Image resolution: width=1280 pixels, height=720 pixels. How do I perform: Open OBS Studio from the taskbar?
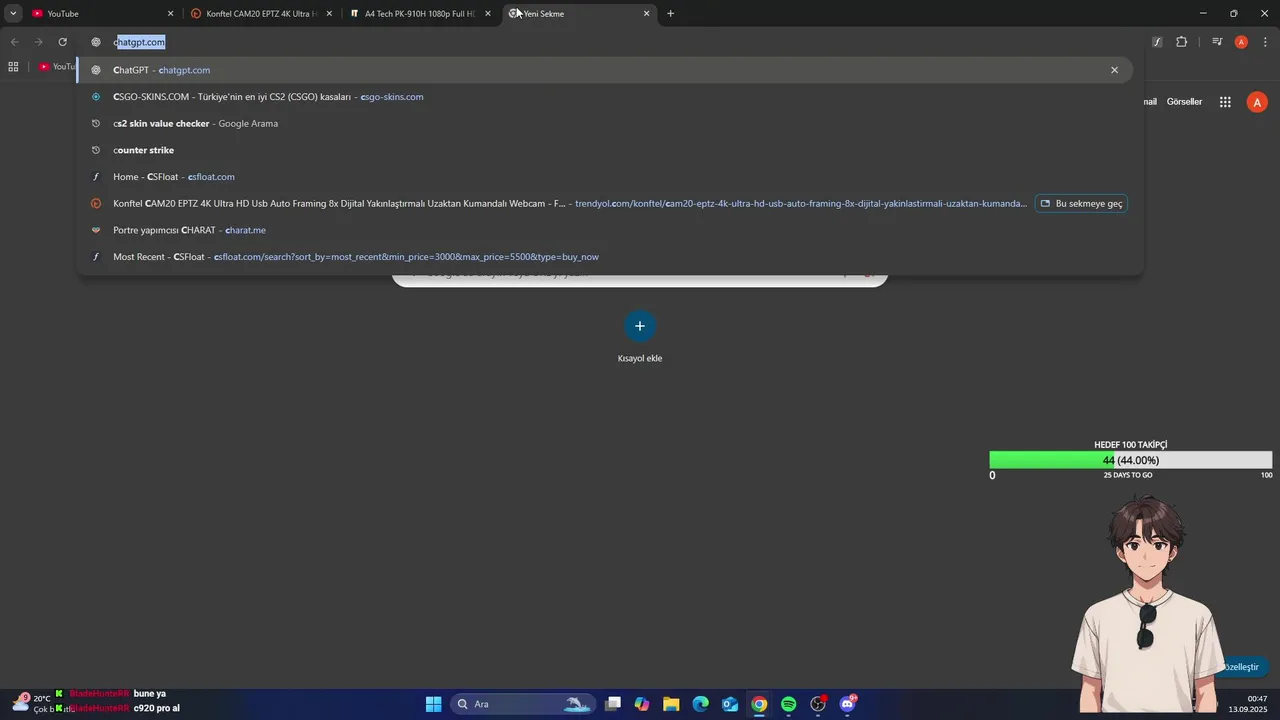click(x=818, y=704)
